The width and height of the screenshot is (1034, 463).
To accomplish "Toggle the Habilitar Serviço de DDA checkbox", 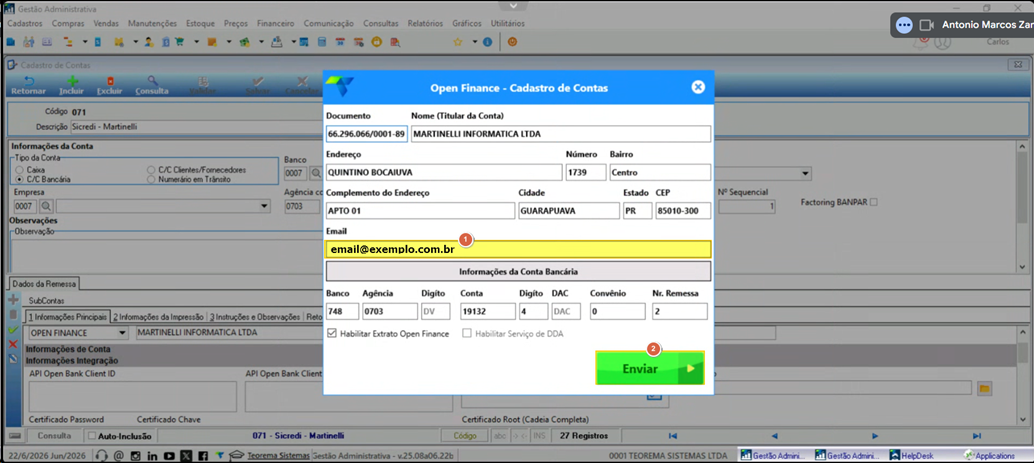I will coord(467,334).
